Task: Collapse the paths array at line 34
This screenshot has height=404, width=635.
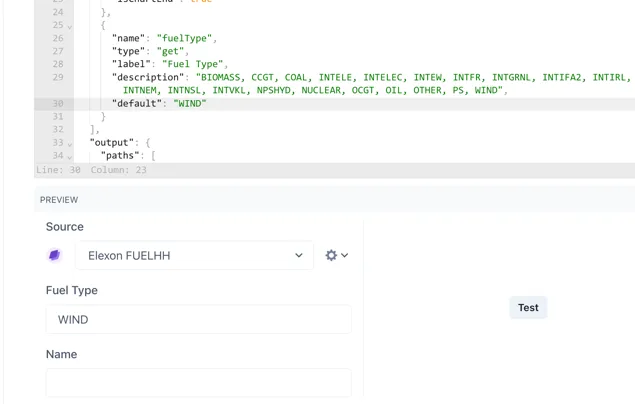Action: tap(70, 156)
